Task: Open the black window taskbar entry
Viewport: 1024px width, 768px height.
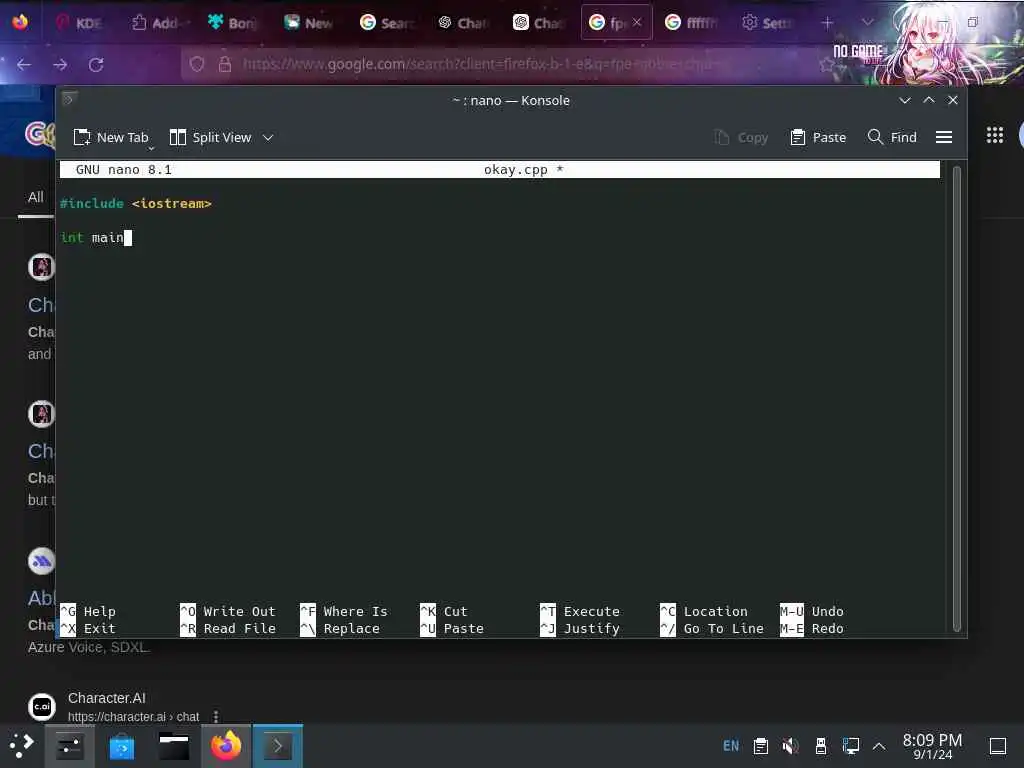Action: click(x=174, y=746)
